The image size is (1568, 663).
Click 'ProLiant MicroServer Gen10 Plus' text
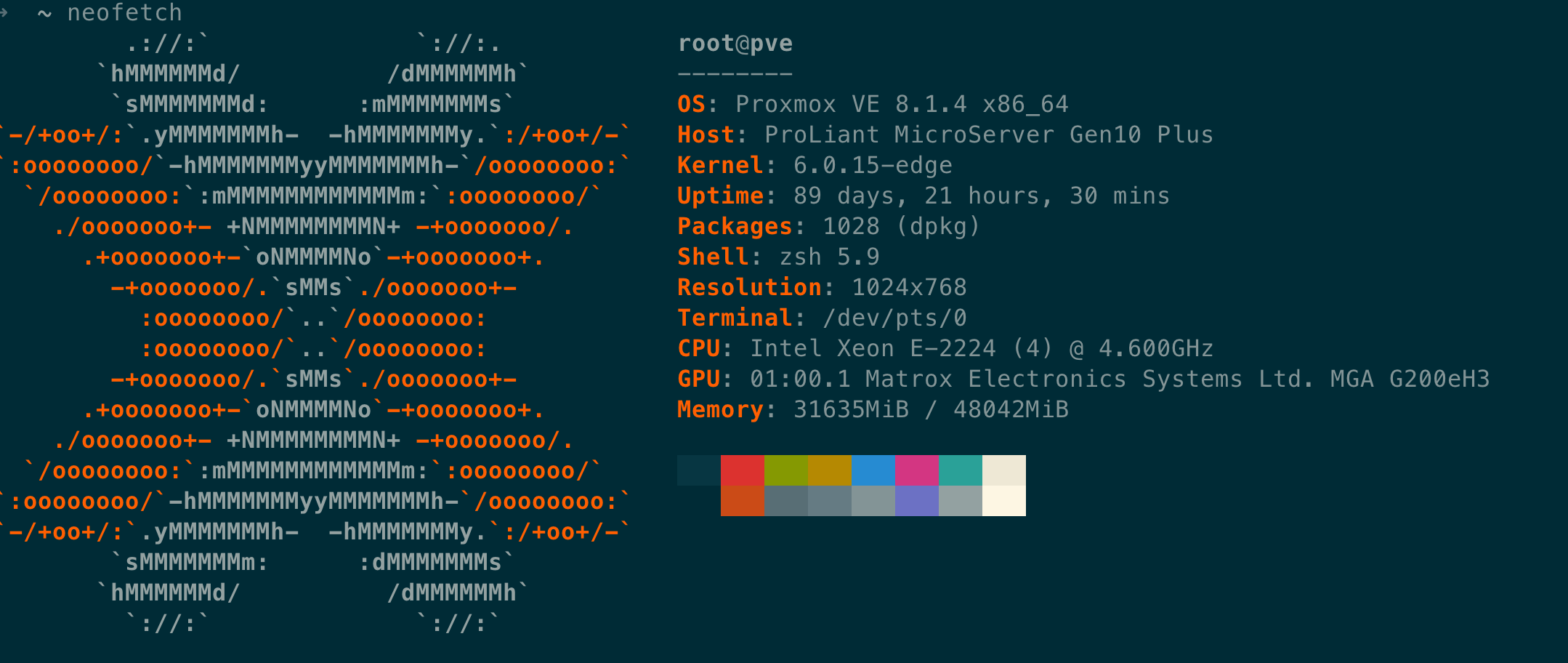pyautogui.click(x=989, y=135)
